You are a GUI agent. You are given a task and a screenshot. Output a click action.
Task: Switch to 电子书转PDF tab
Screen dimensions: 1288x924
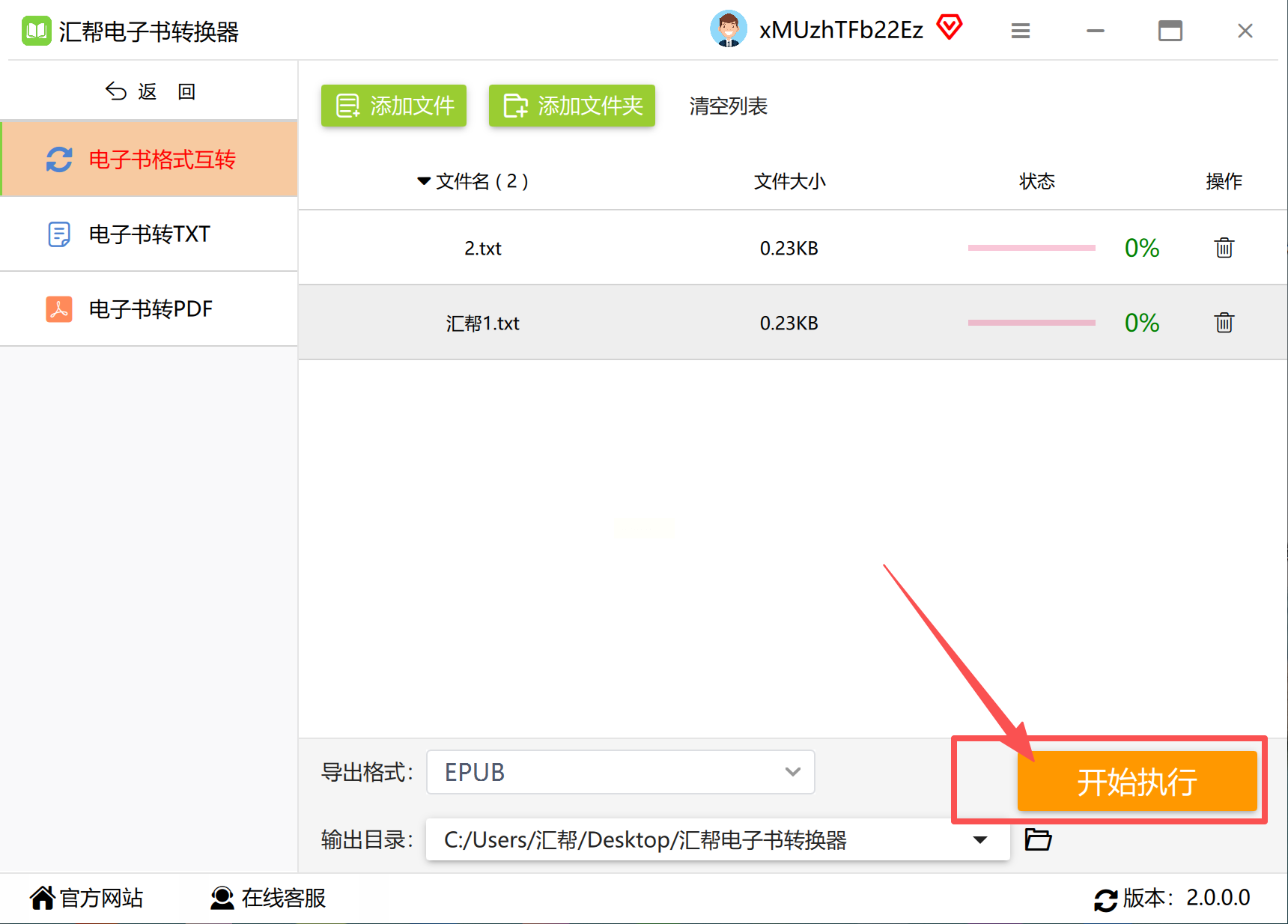(x=149, y=308)
